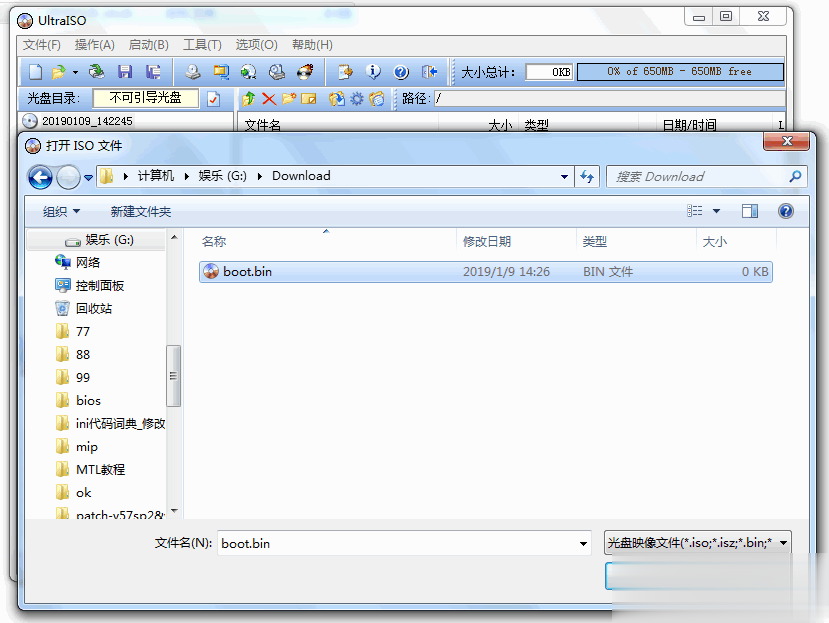Image resolution: width=829 pixels, height=623 pixels.
Task: Create a new image with New file icon
Action: point(35,71)
